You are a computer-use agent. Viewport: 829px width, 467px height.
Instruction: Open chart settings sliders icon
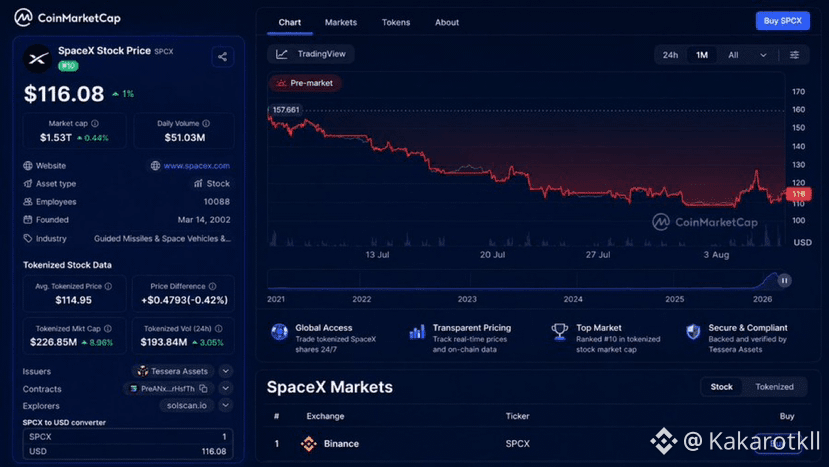point(794,55)
